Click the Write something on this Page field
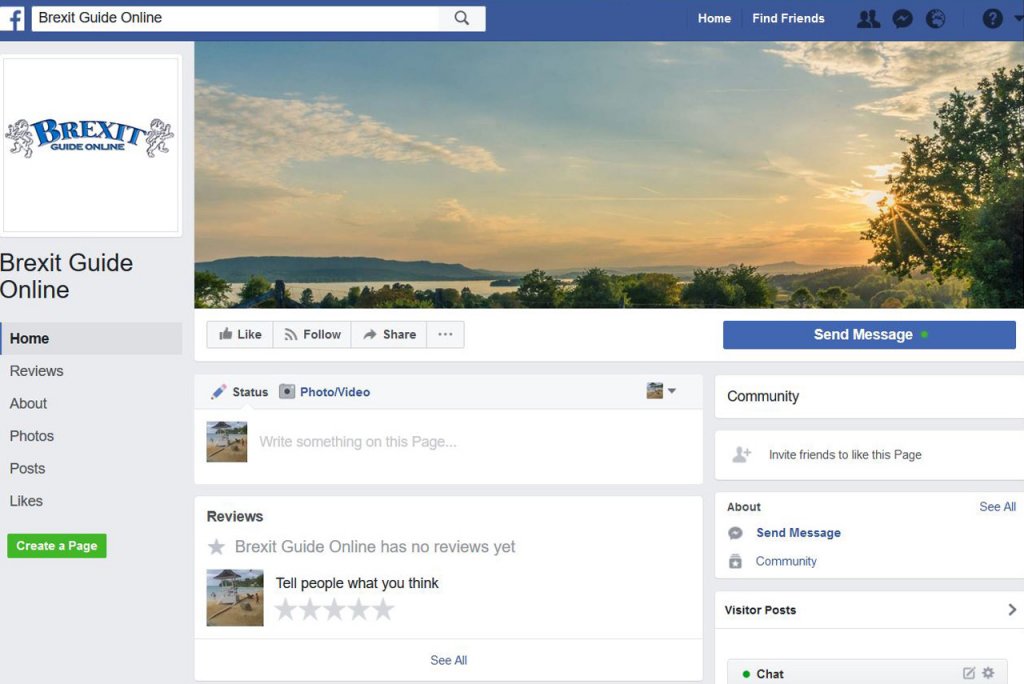Image resolution: width=1024 pixels, height=684 pixels. 357,442
